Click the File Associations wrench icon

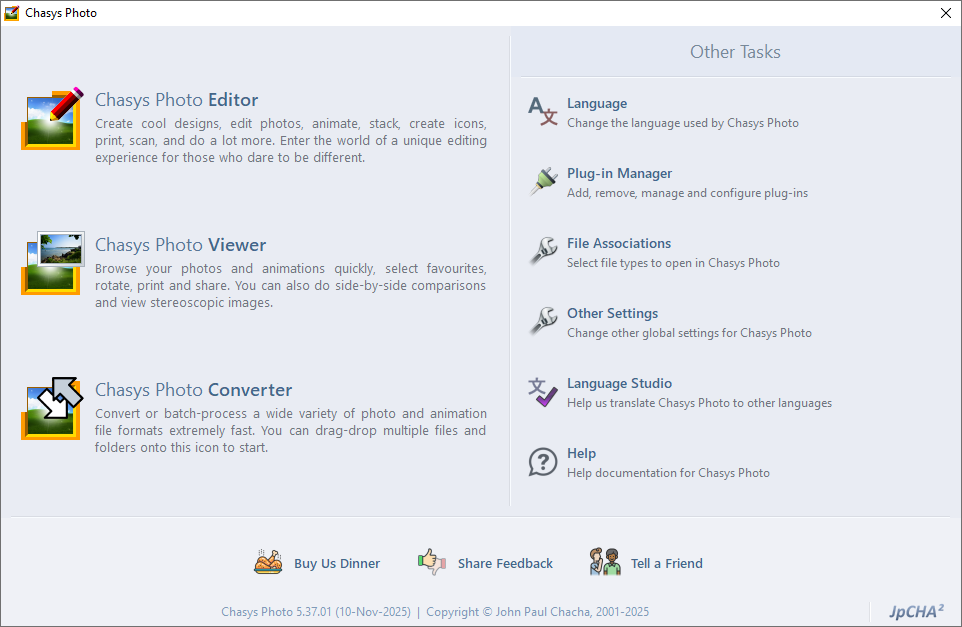(543, 252)
